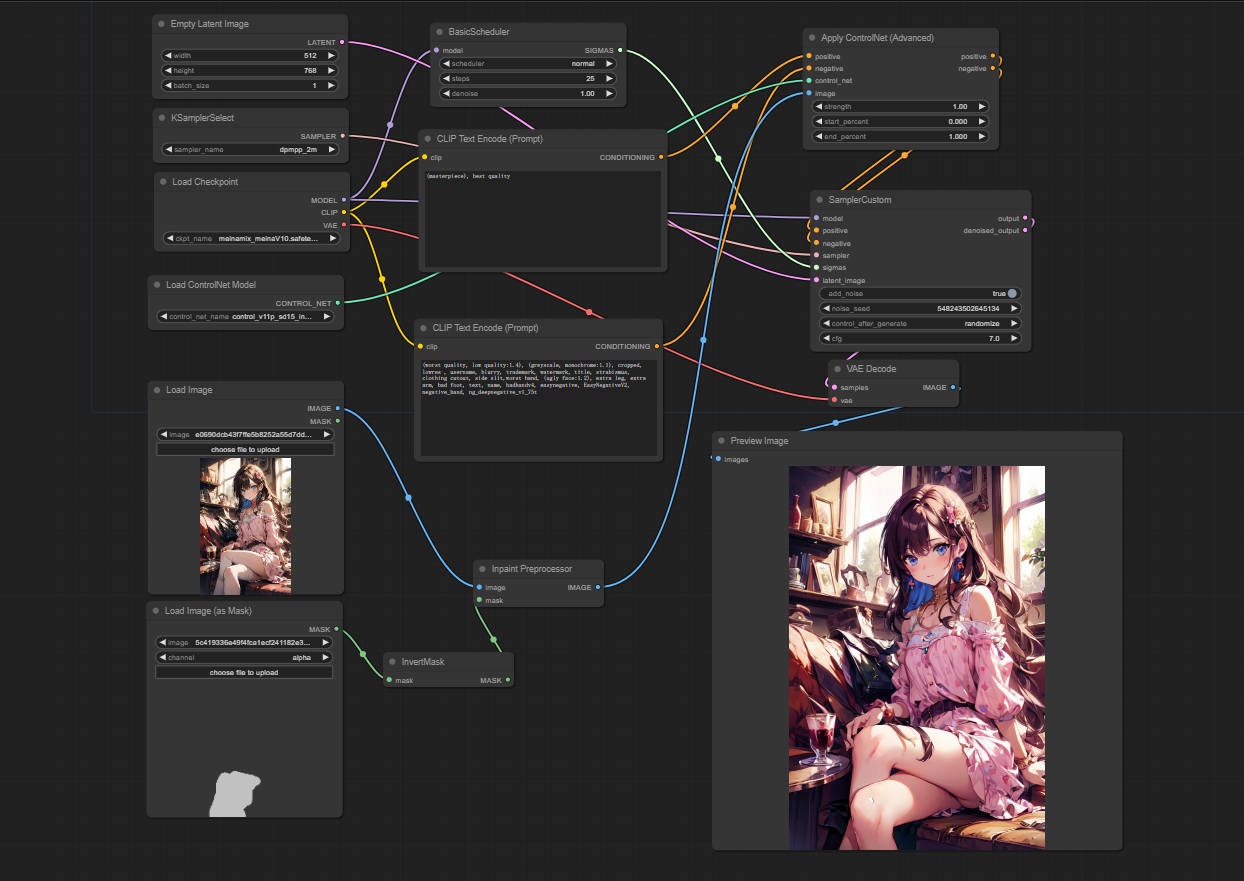The height and width of the screenshot is (881, 1244).
Task: Decrease denoise with its left arrow
Action: [x=447, y=93]
